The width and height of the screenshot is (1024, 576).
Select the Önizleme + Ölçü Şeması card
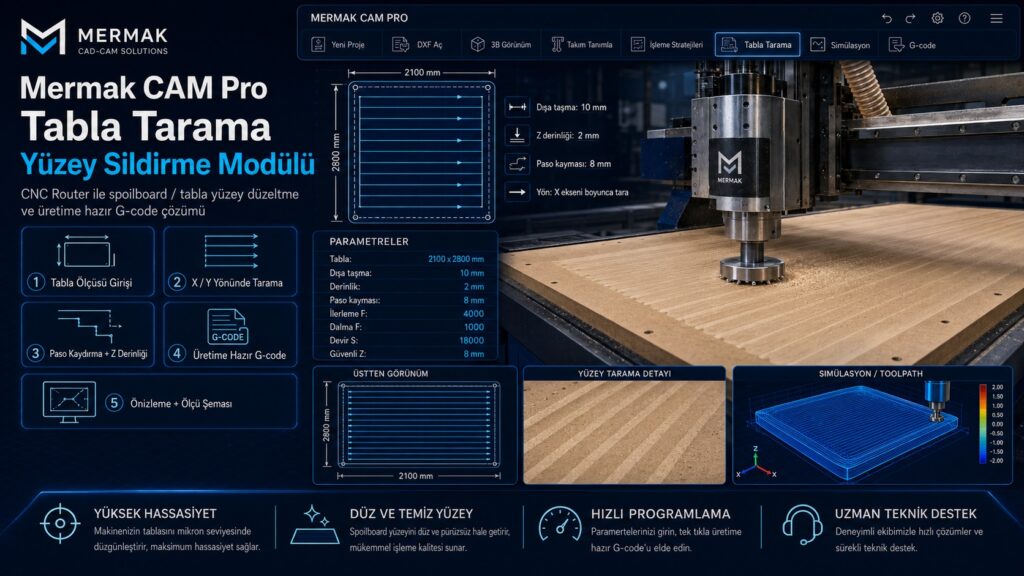(x=159, y=401)
